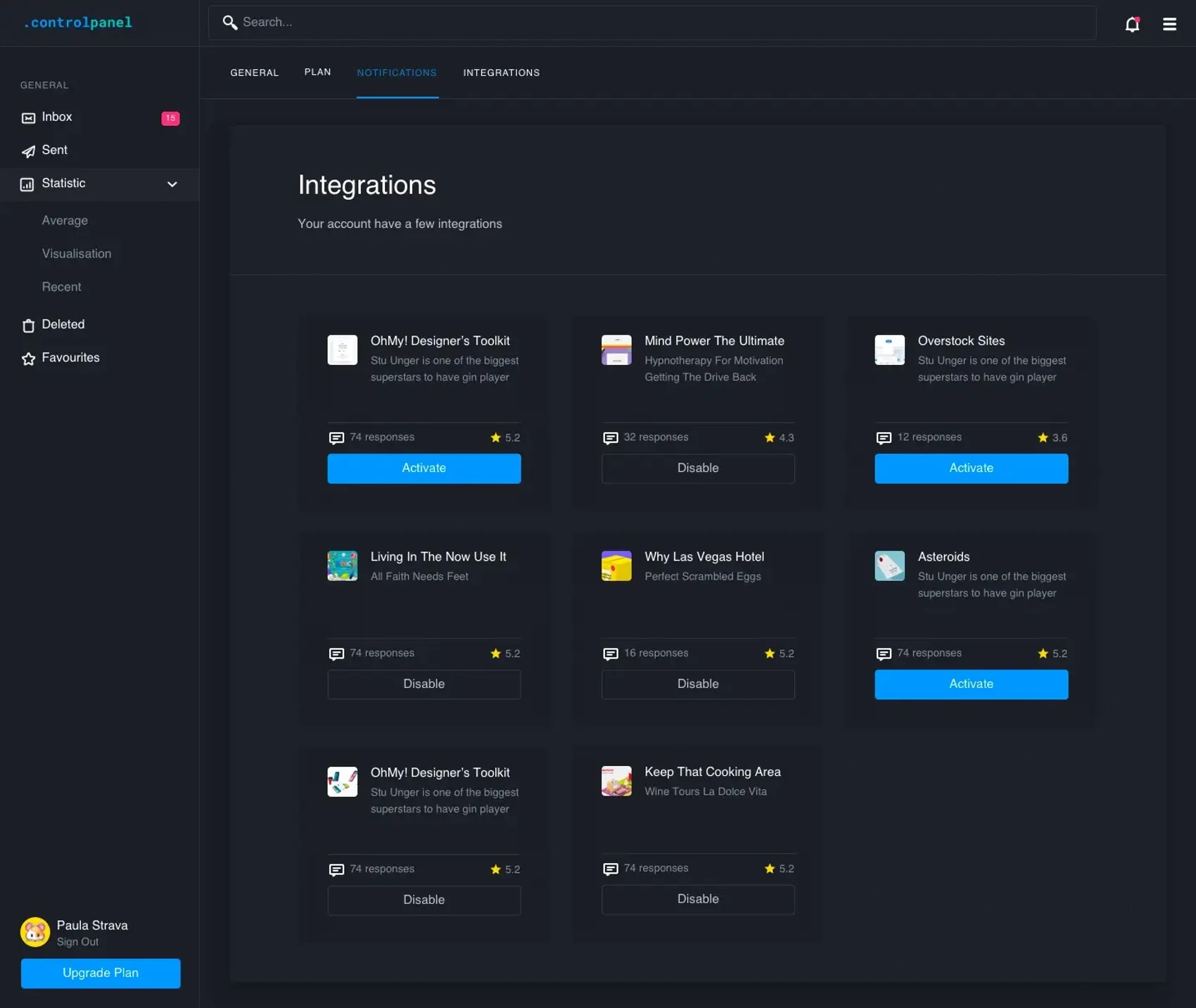Collapse the Statistic section chevron

(172, 184)
